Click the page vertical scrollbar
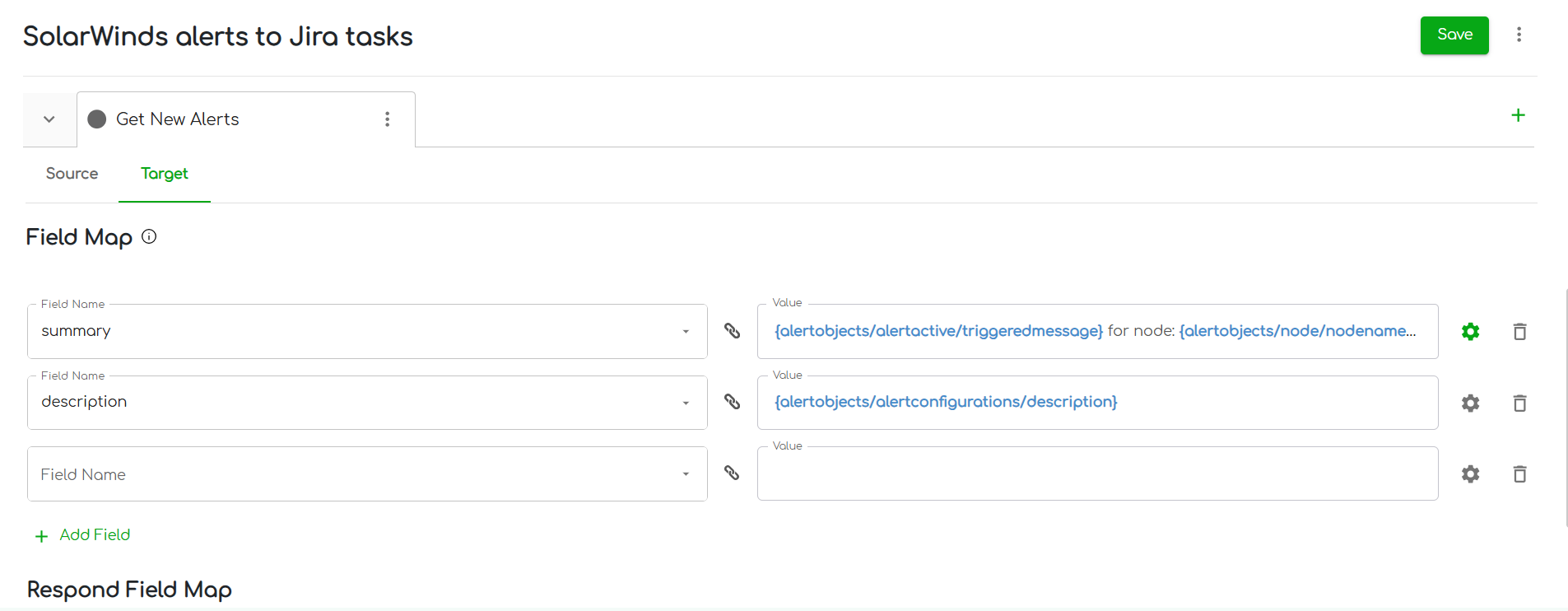 point(1566,408)
